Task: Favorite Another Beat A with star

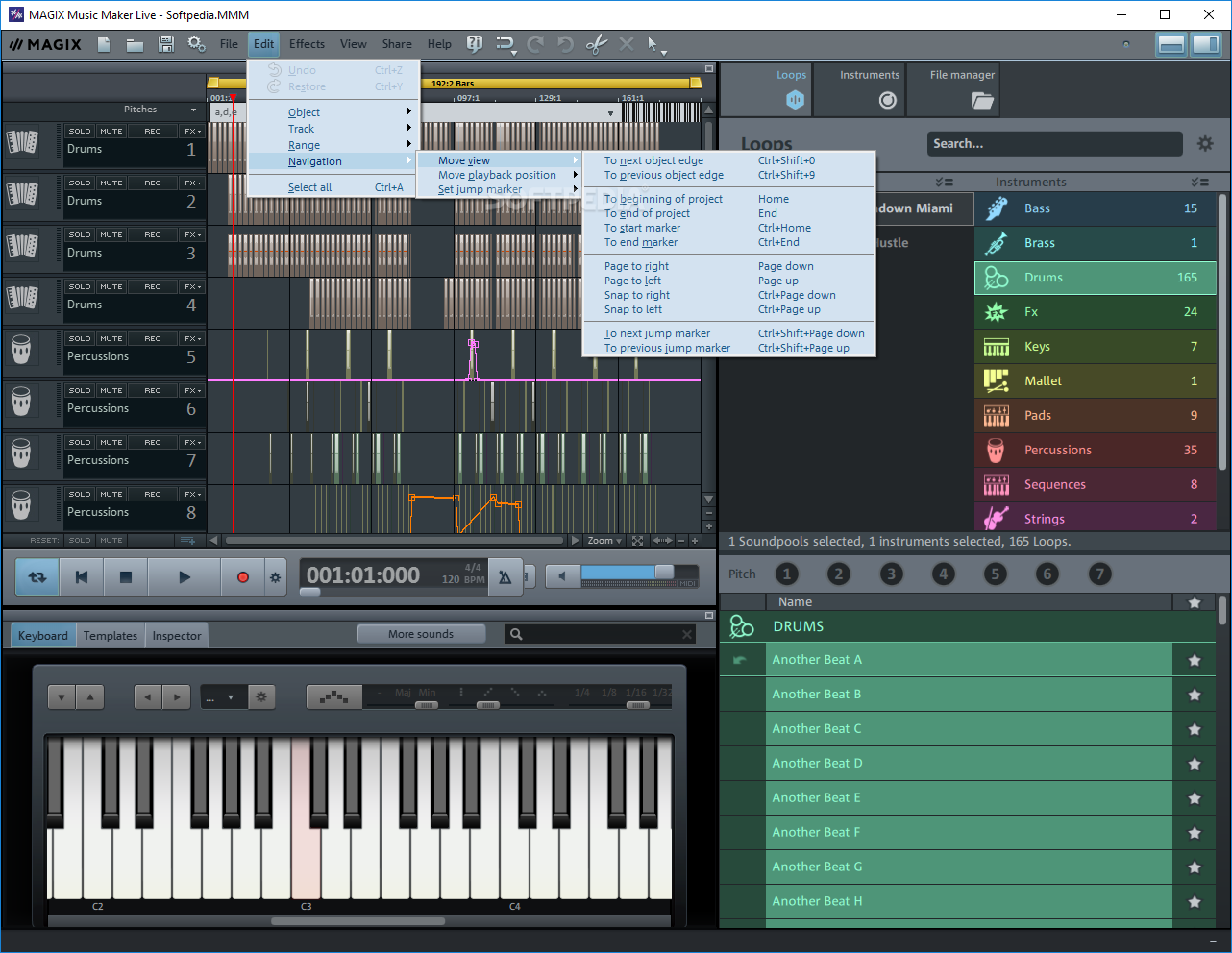Action: (1195, 660)
